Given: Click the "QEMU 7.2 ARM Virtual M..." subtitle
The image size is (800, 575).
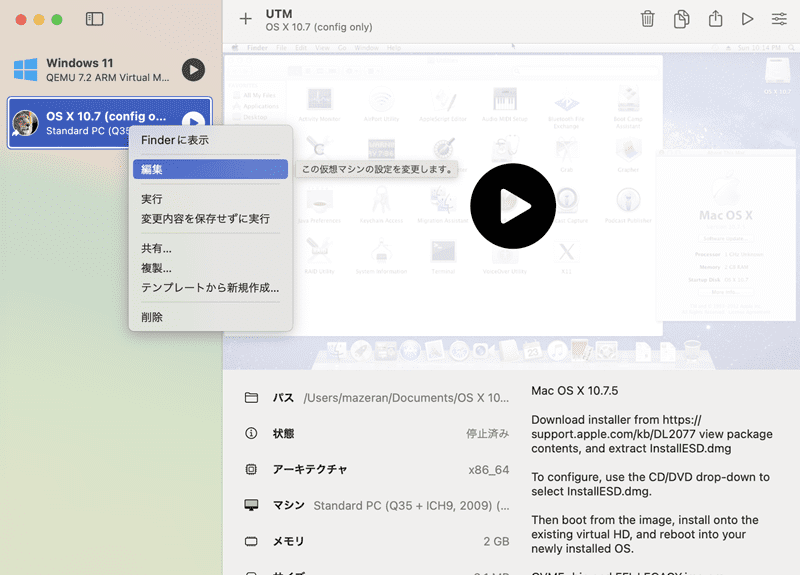Looking at the screenshot, I should click(x=108, y=78).
